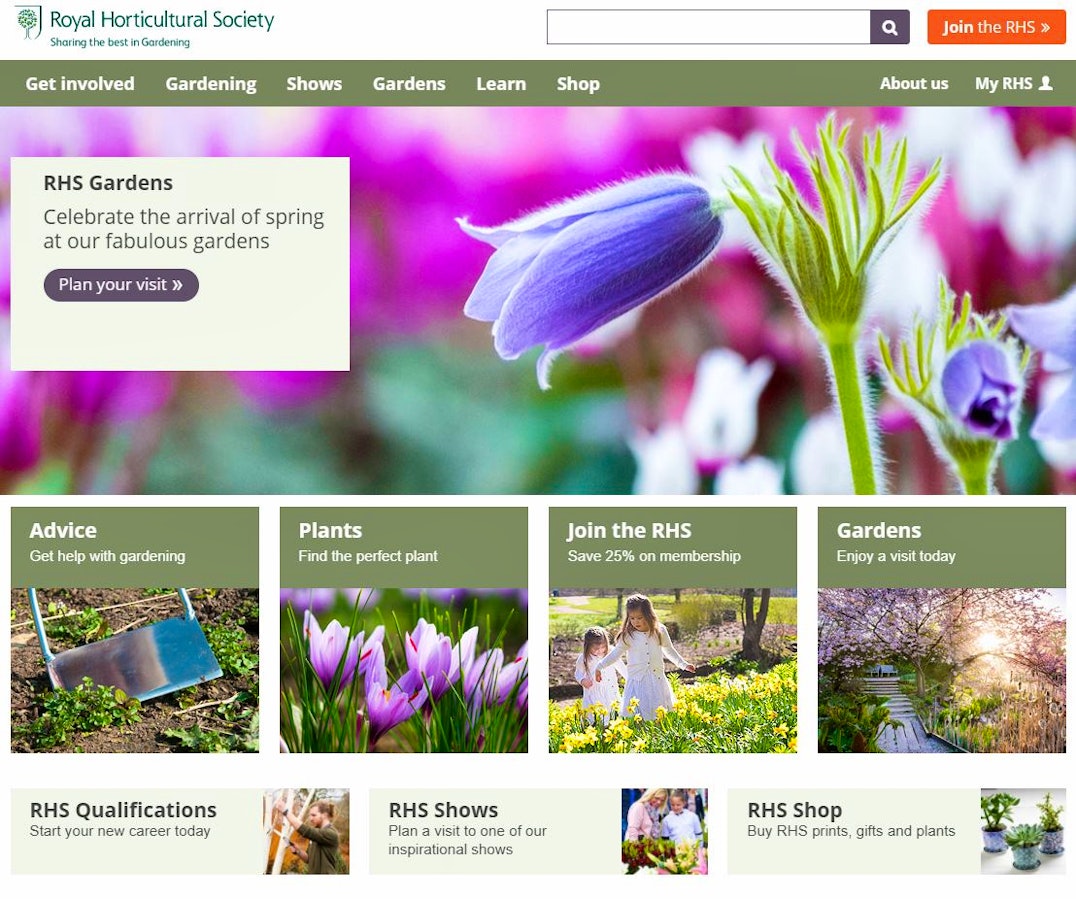The height and width of the screenshot is (899, 1076).
Task: Click the potted succulents photo beside RHS Shop
Action: coord(1023,831)
